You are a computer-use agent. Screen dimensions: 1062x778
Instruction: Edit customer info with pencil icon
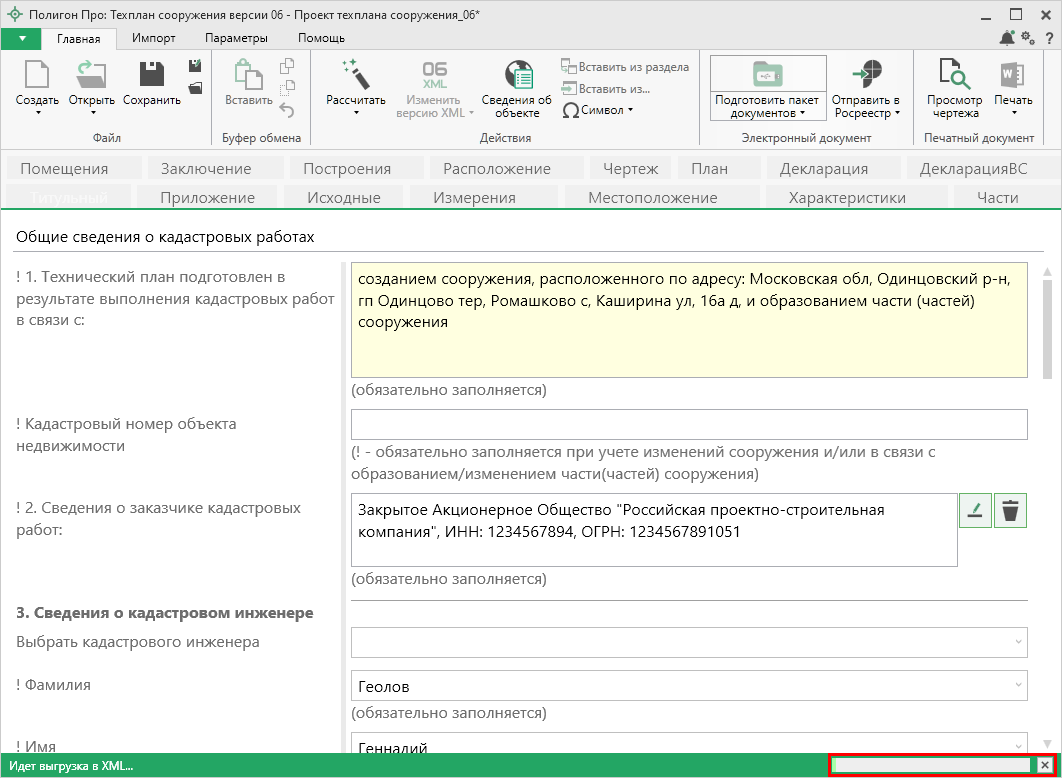click(975, 511)
